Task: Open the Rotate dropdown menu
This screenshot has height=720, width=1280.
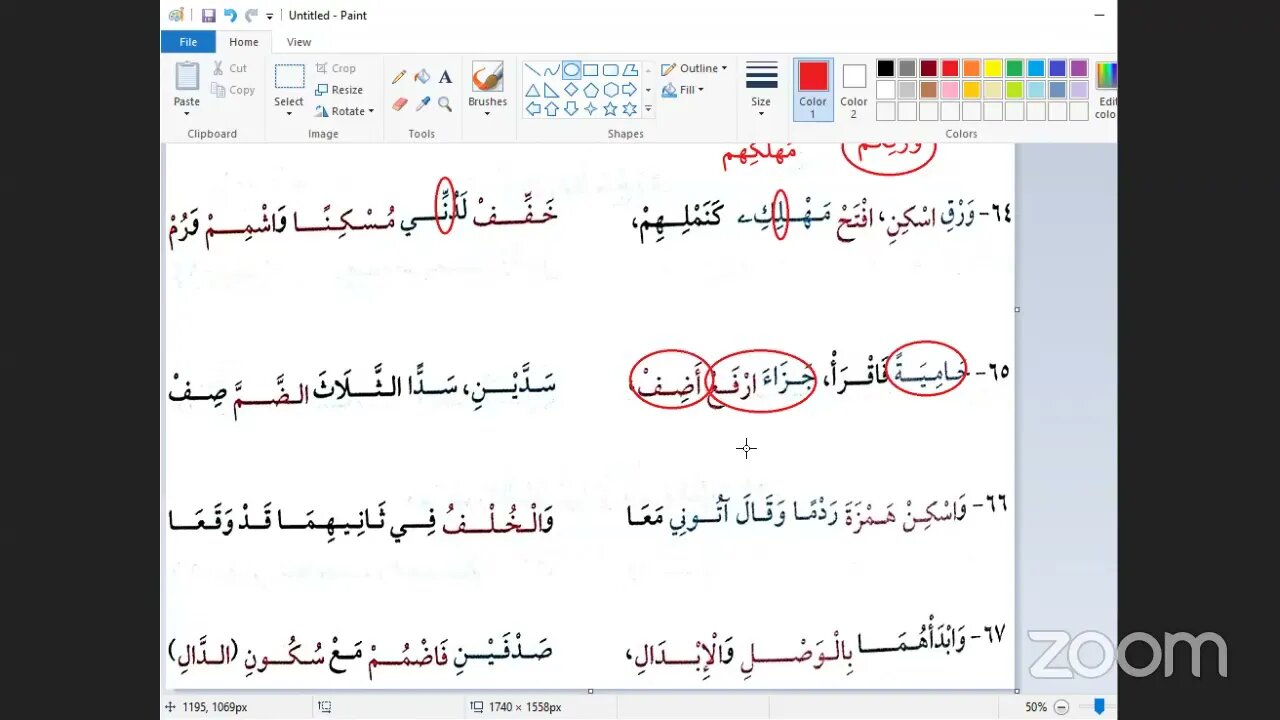Action: pos(344,111)
